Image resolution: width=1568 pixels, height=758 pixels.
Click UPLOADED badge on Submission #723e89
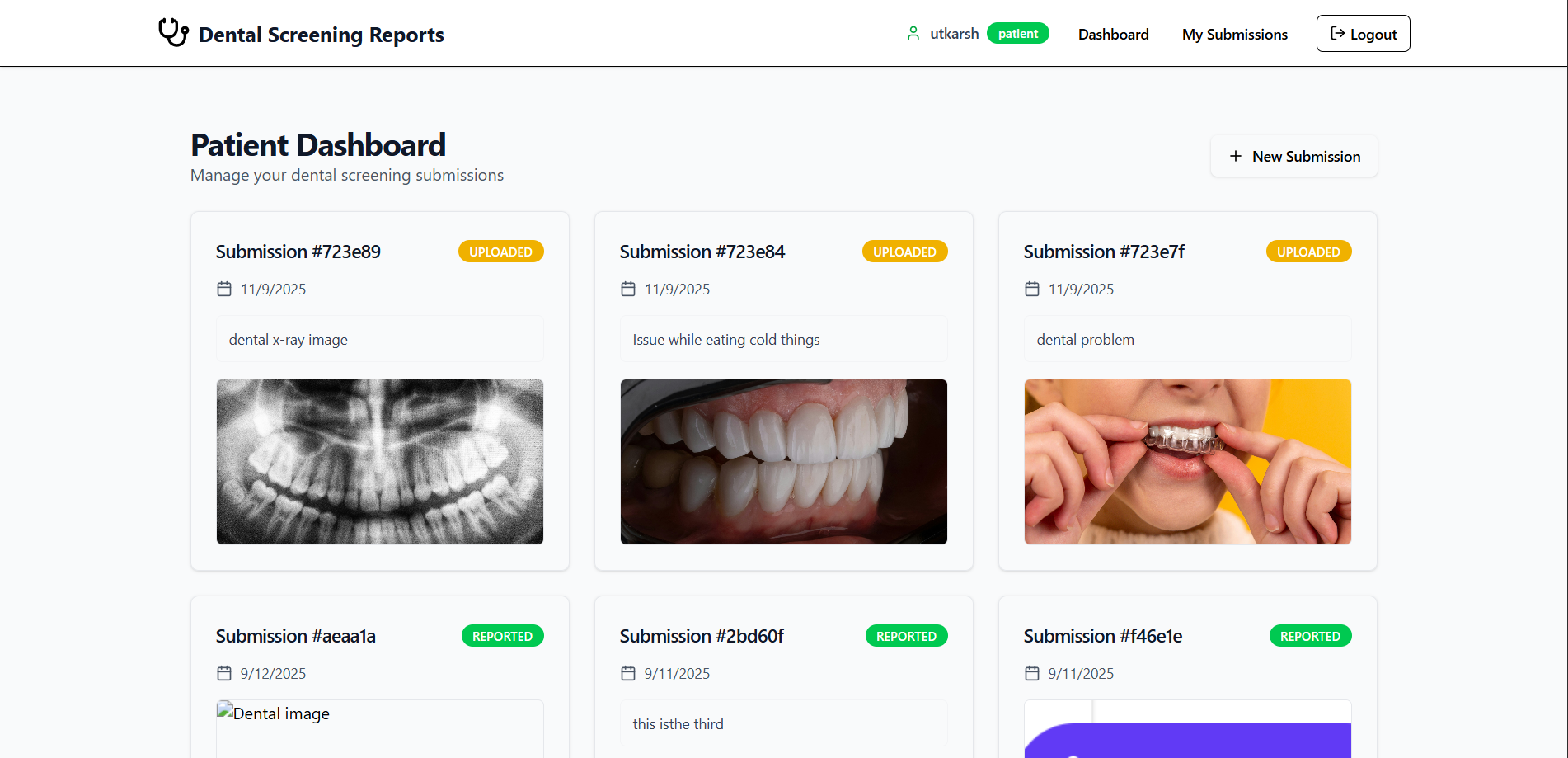[500, 252]
